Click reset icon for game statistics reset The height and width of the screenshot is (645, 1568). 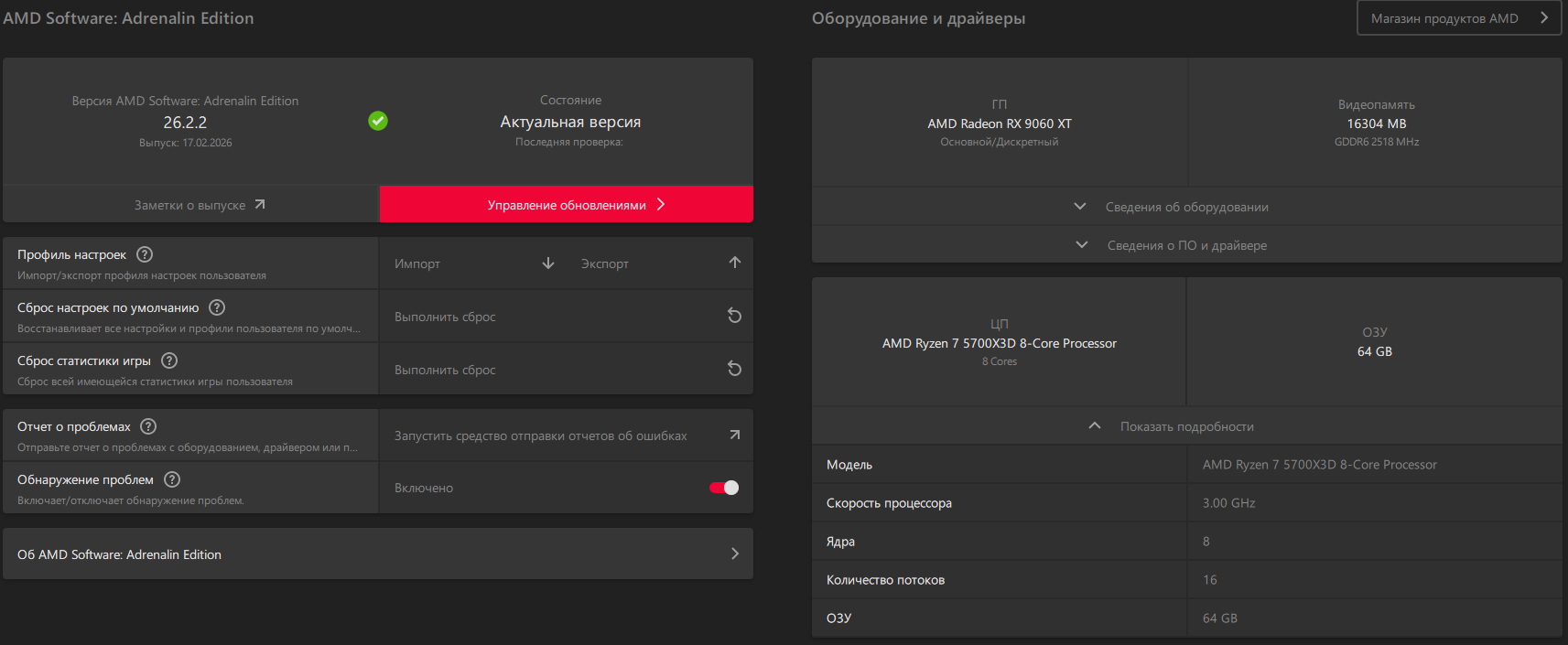(734, 369)
